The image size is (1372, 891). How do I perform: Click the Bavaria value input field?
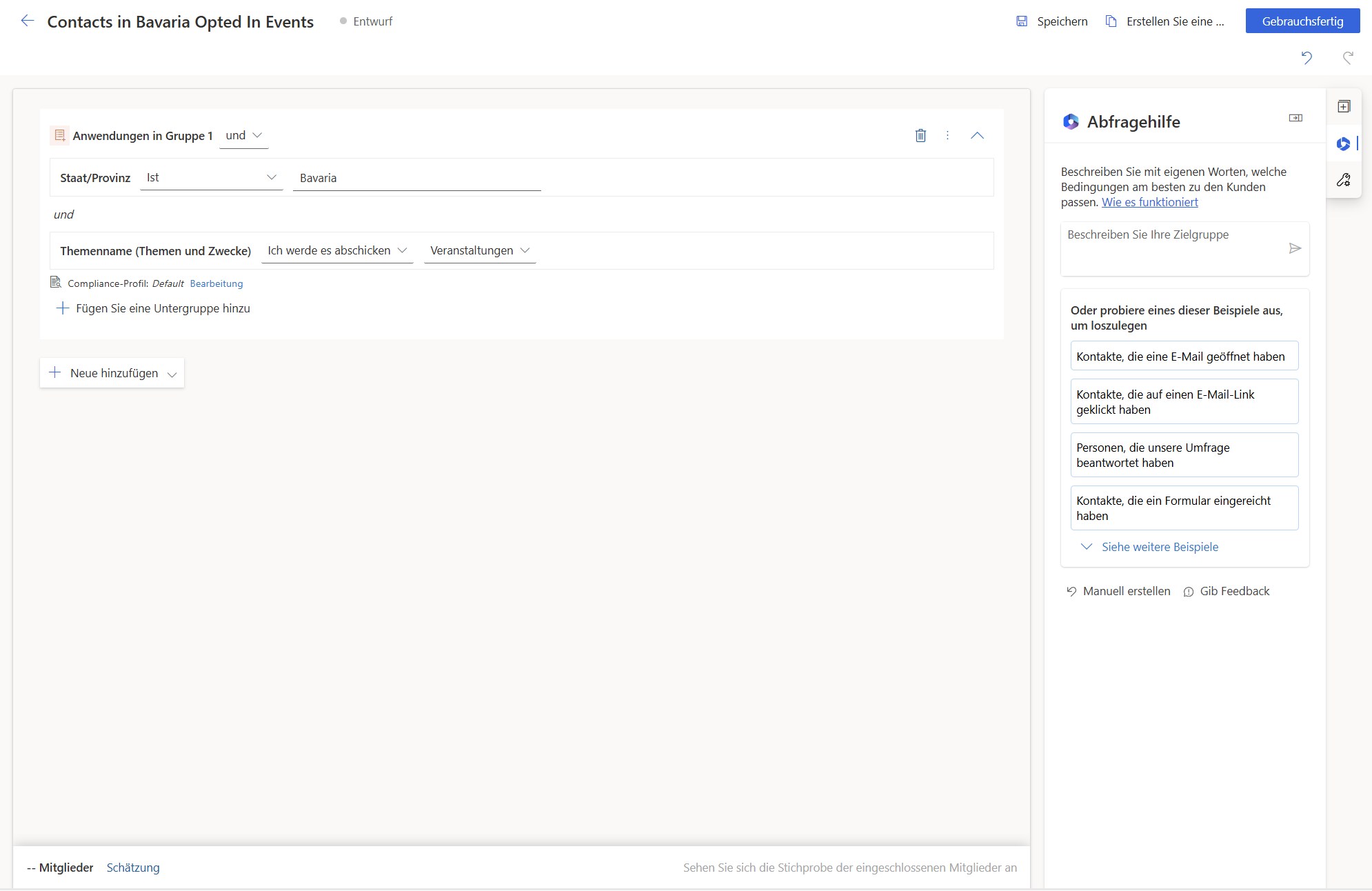click(416, 178)
